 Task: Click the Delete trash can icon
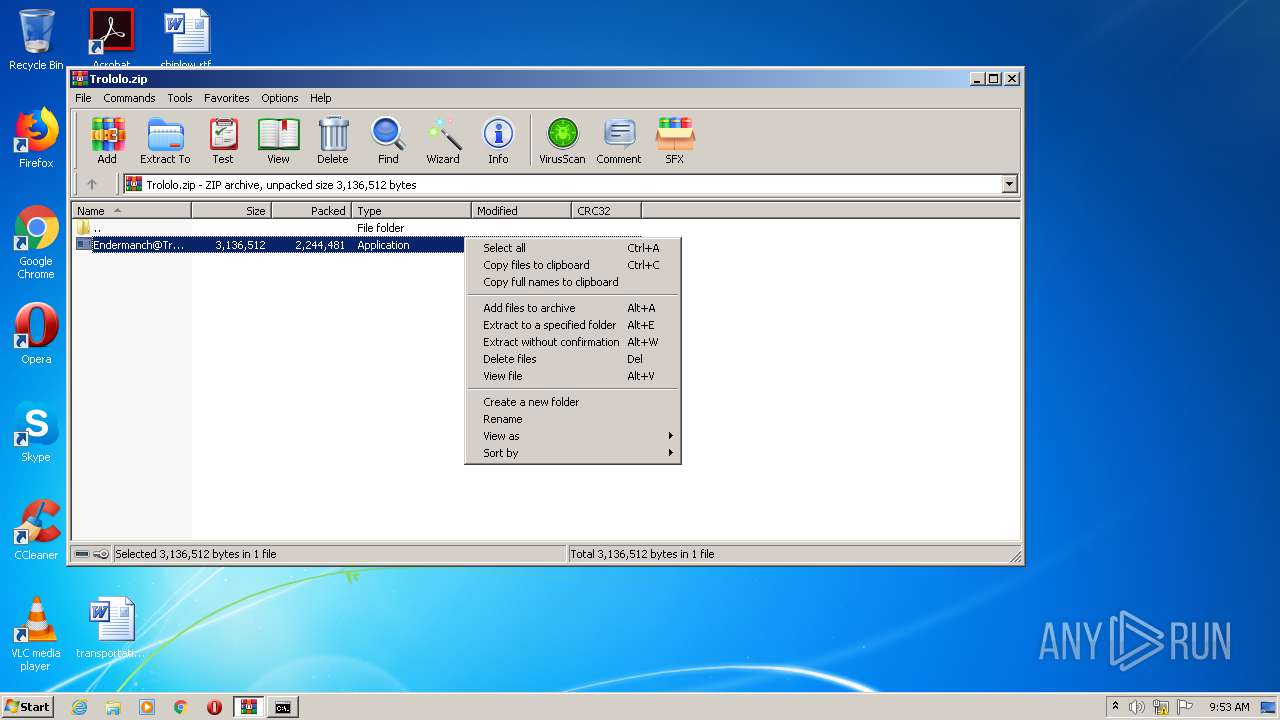(x=333, y=141)
